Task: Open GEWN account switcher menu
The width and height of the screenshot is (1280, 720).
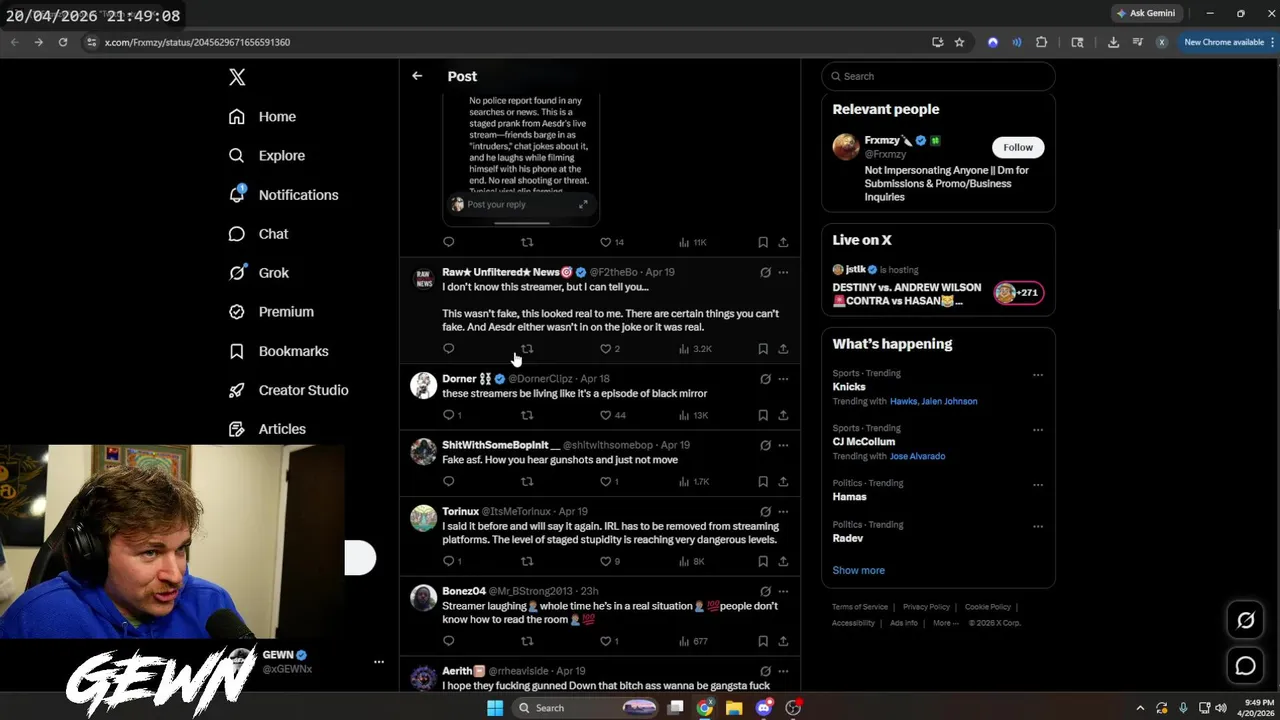Action: point(379,662)
